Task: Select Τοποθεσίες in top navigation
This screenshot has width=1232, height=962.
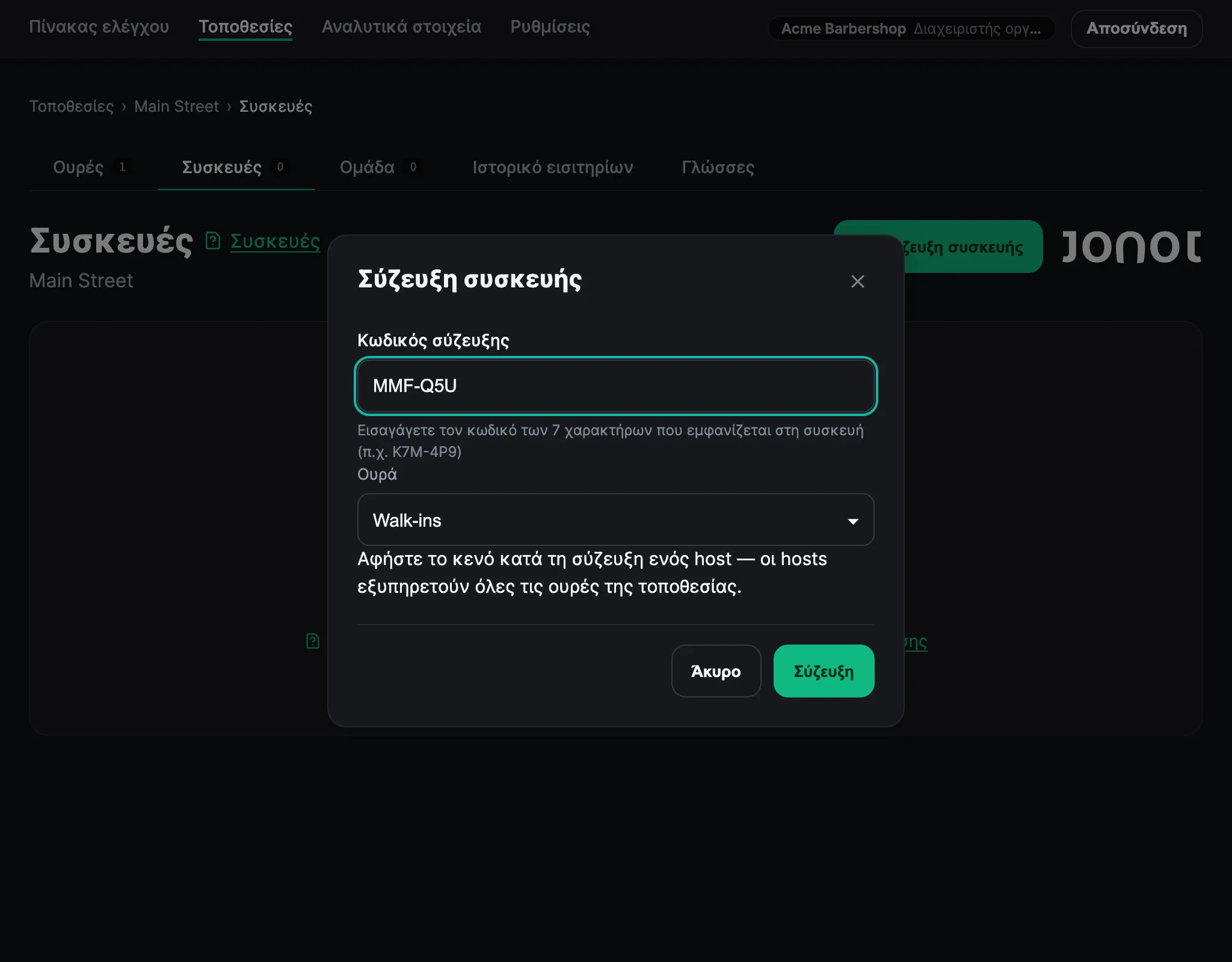Action: point(245,27)
